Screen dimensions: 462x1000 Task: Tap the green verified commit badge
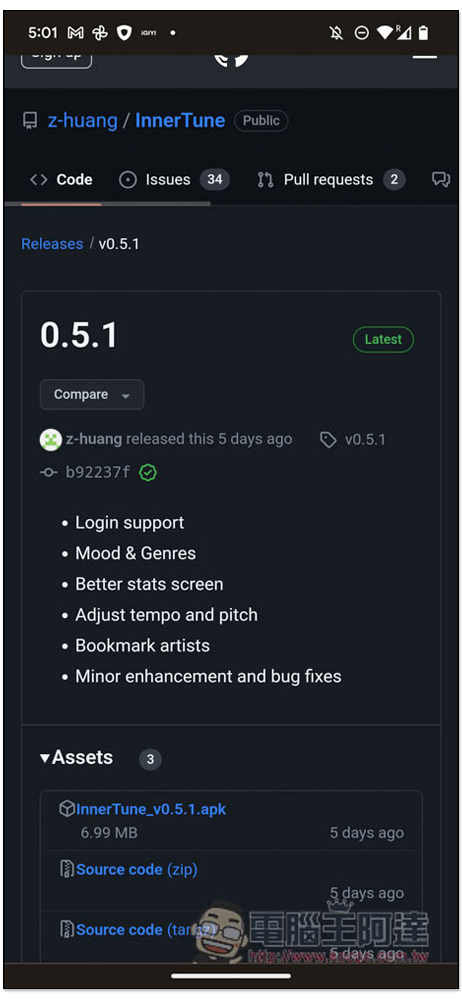[x=148, y=473]
